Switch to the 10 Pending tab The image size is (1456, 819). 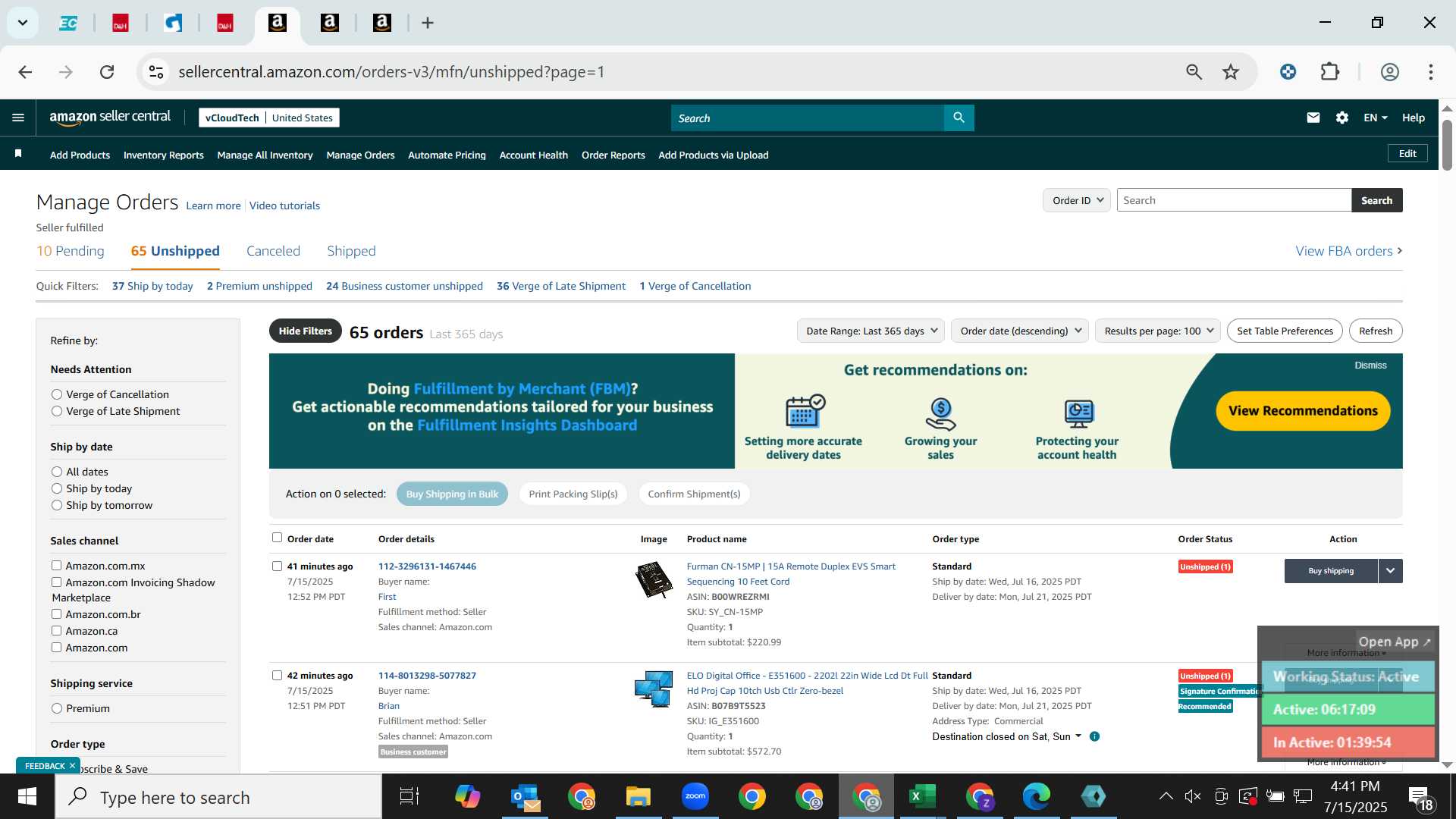tap(71, 251)
